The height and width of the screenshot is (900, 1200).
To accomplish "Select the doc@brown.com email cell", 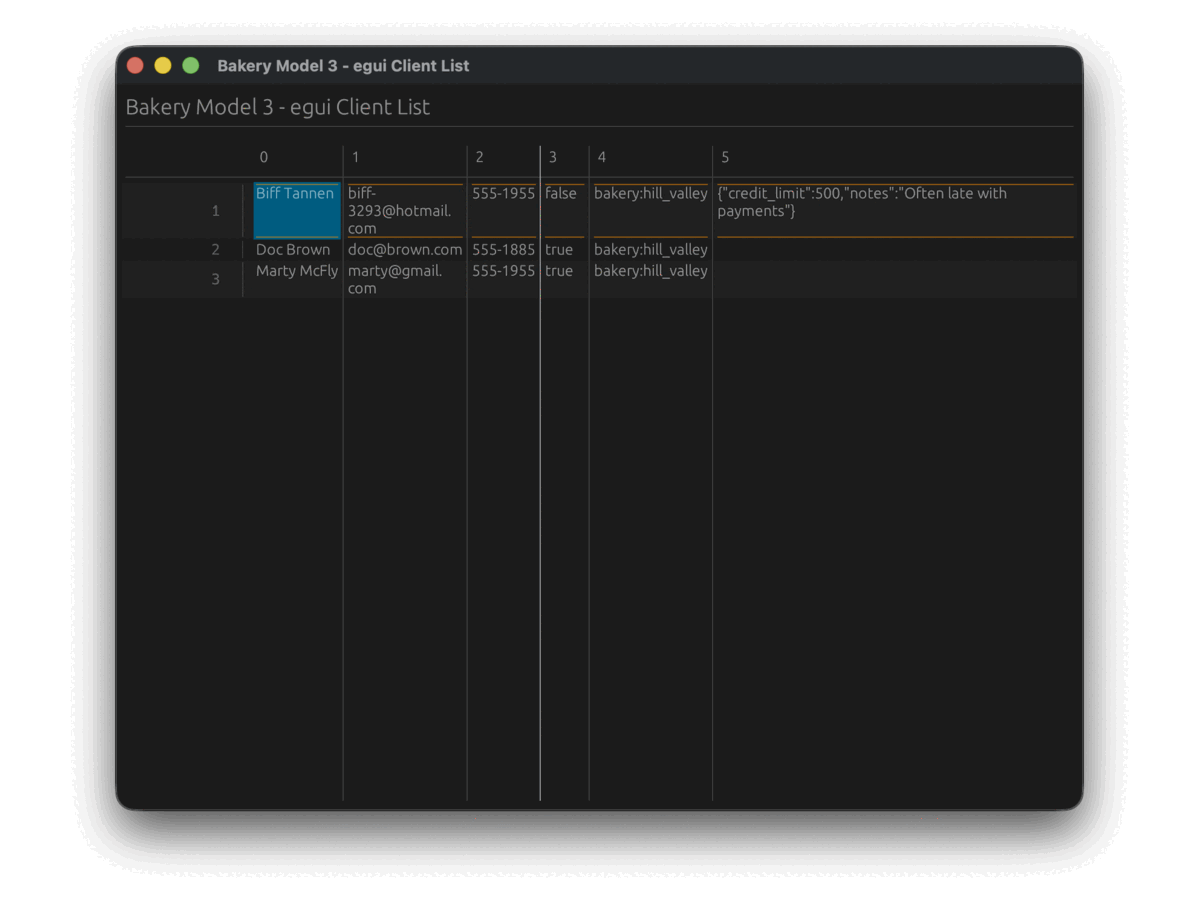I will point(404,249).
